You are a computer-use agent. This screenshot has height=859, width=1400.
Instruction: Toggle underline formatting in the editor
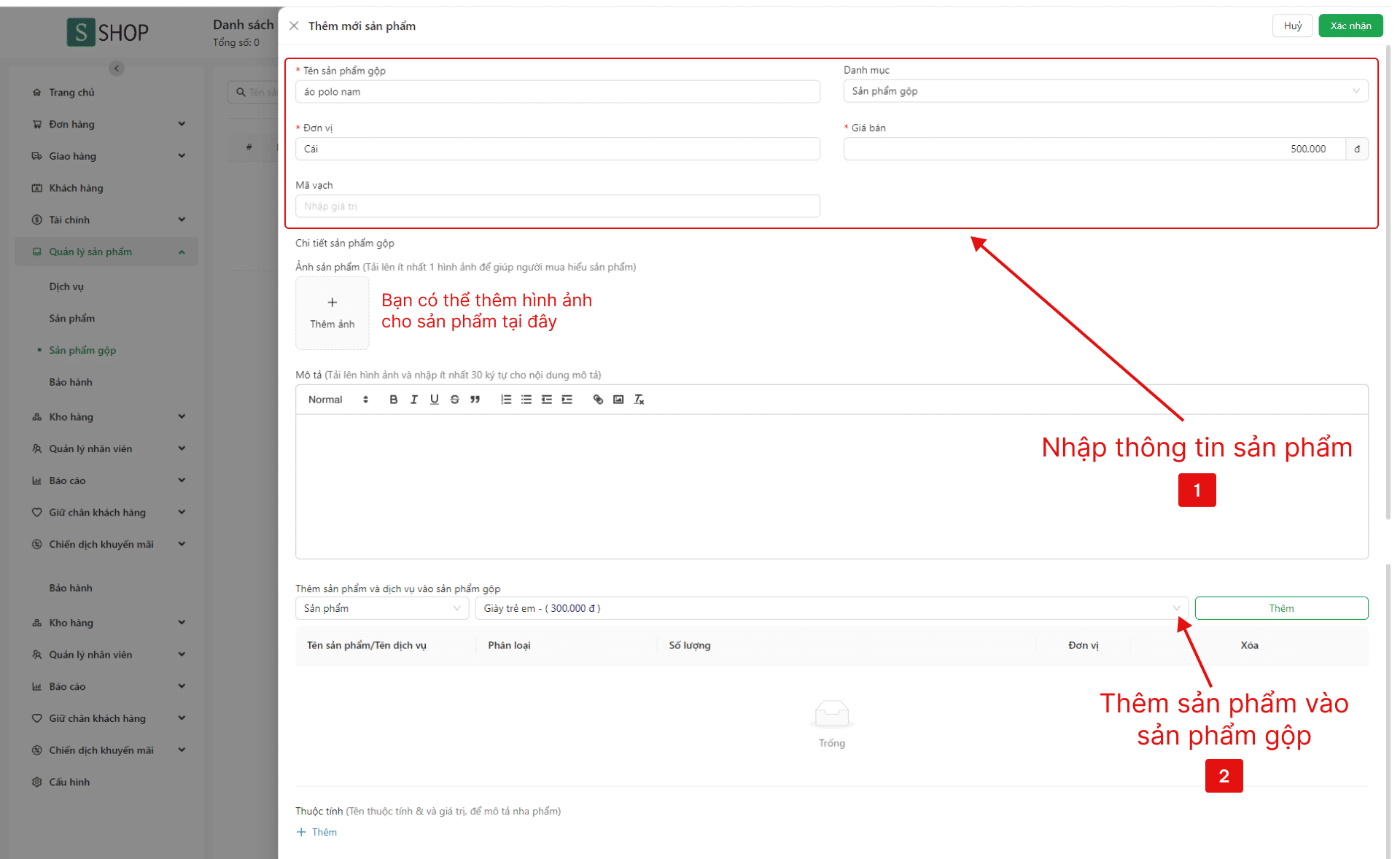(x=435, y=400)
